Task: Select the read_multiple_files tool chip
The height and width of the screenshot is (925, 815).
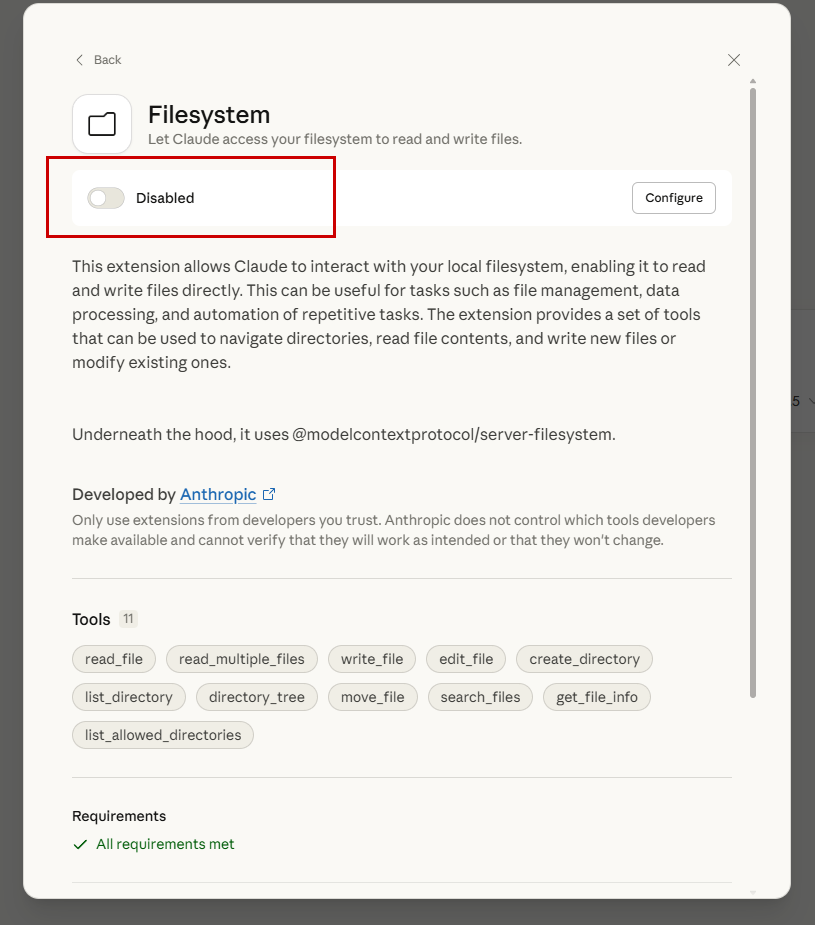Action: 241,659
